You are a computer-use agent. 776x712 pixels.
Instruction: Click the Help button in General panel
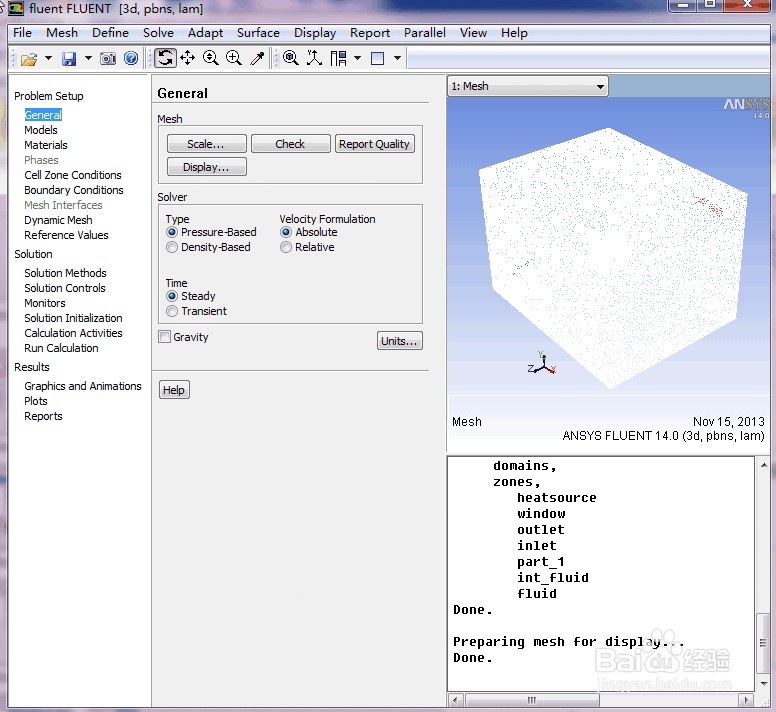coord(174,390)
